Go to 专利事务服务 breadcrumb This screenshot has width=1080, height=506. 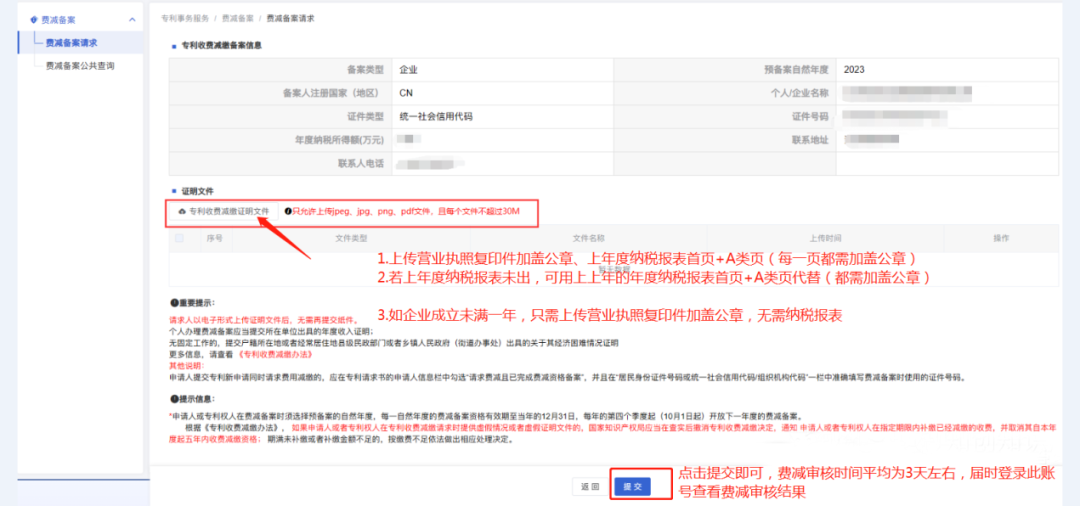click(x=185, y=19)
